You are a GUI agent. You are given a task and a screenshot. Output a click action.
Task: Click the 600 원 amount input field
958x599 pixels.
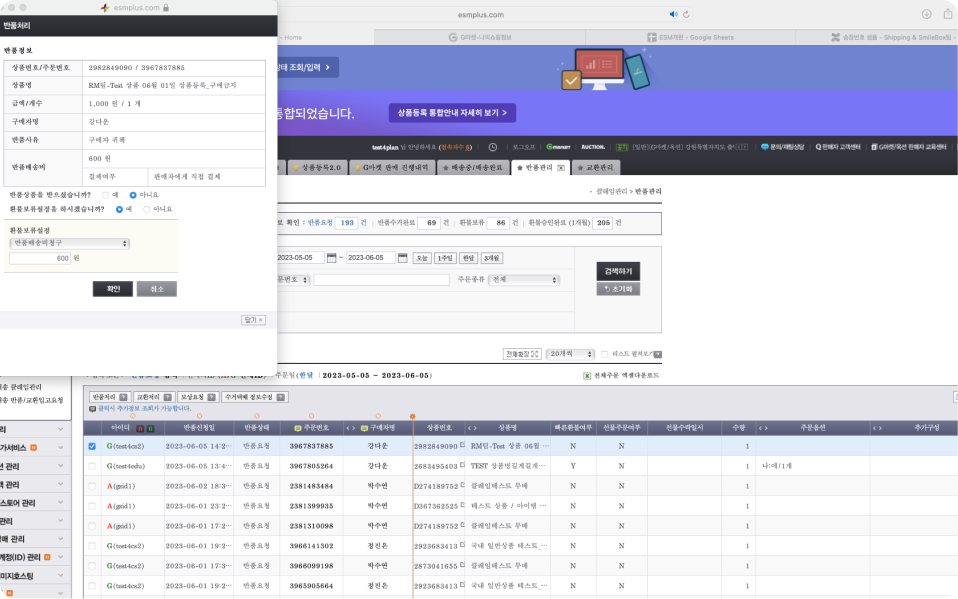(40, 258)
